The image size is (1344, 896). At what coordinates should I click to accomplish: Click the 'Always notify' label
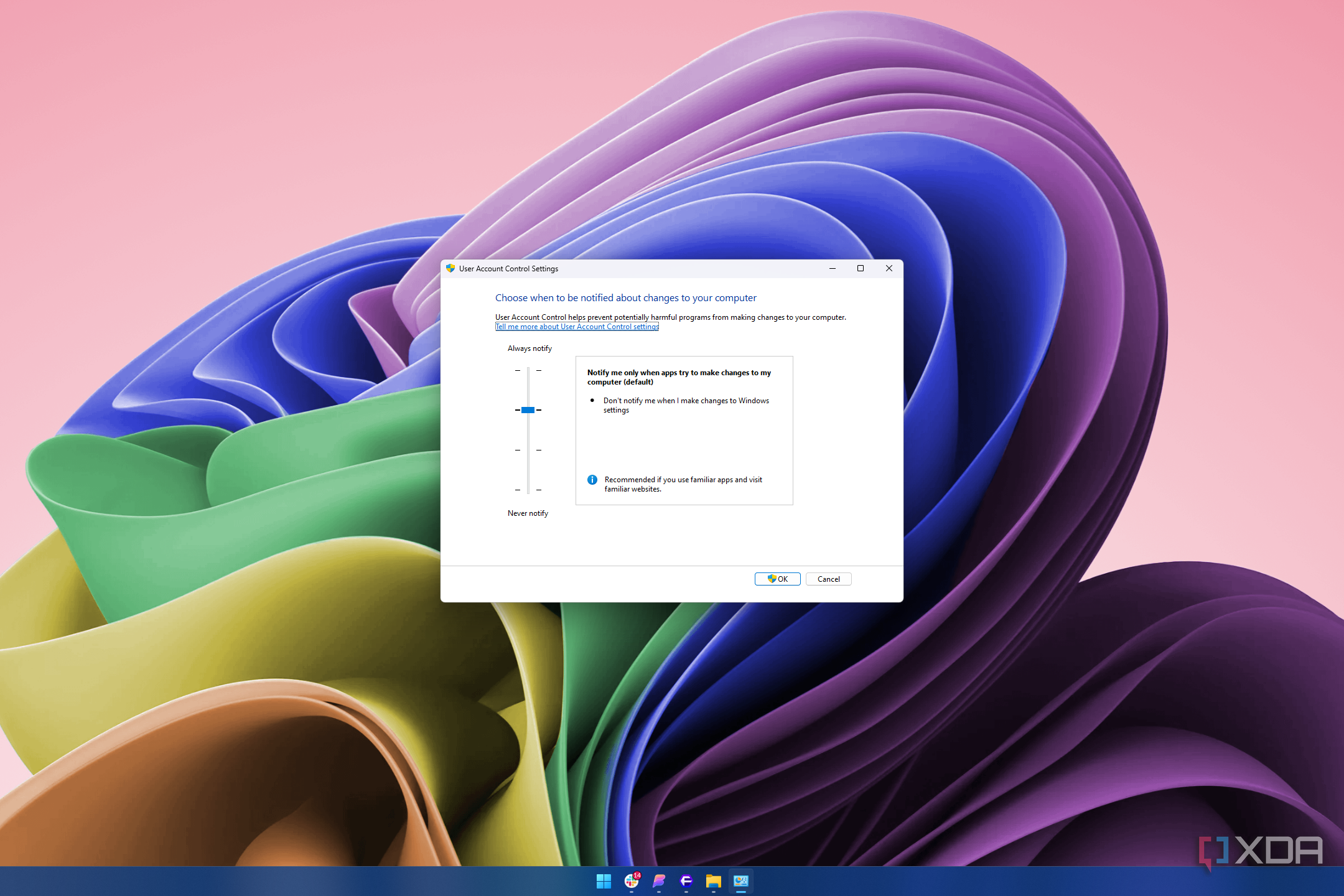coord(530,348)
